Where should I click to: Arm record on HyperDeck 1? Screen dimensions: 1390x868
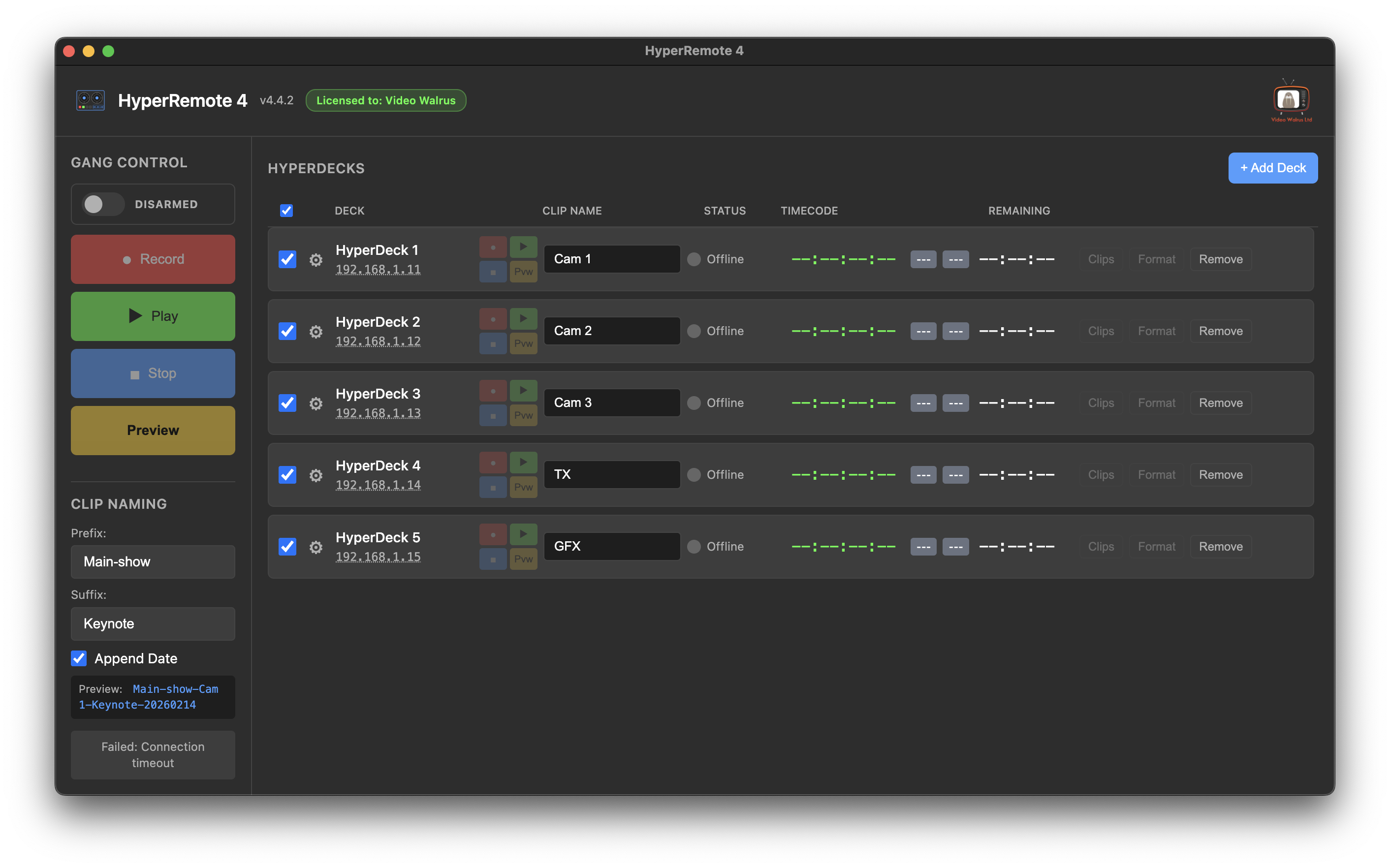coord(493,247)
